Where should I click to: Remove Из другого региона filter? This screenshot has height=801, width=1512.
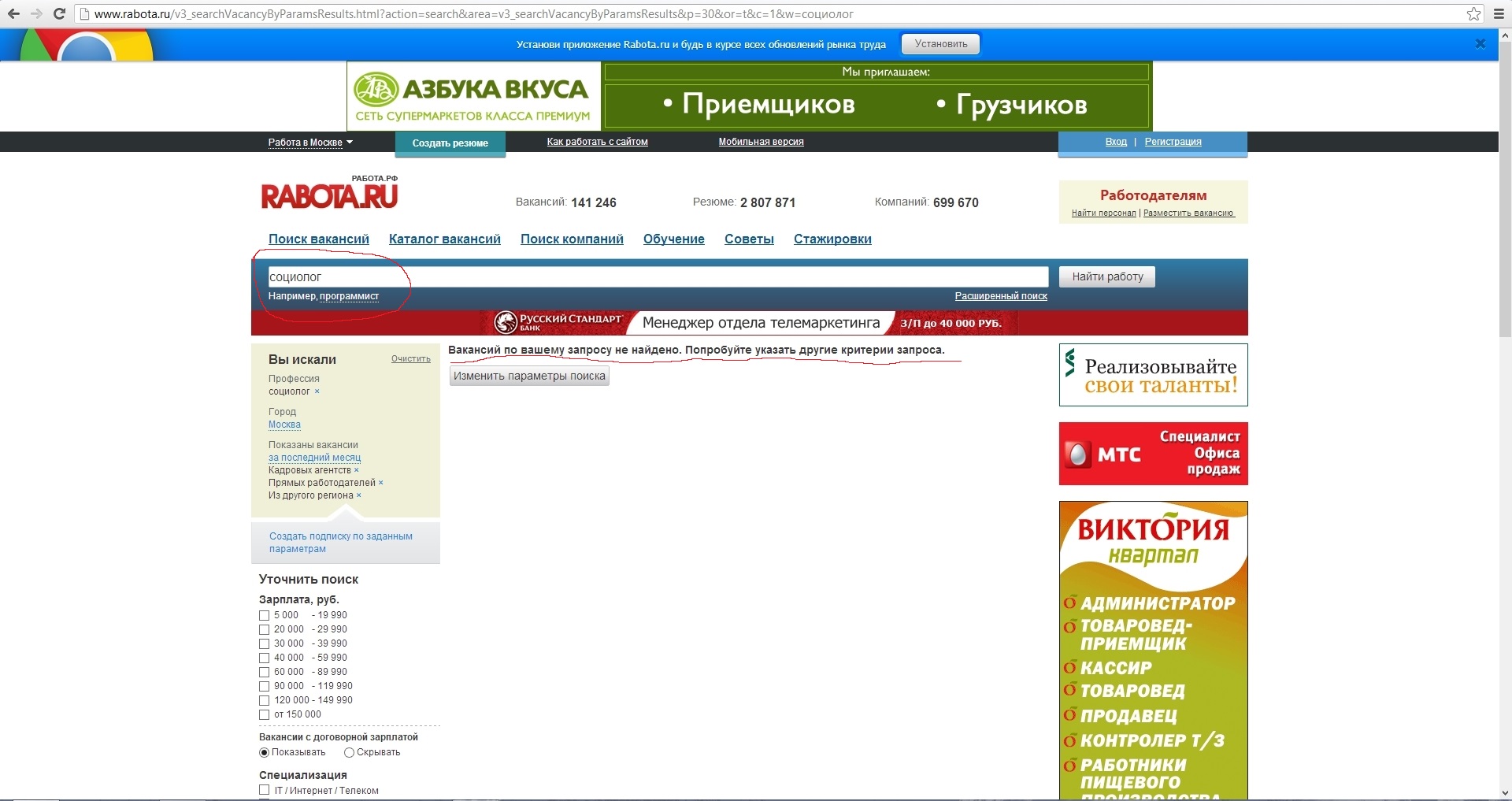358,495
